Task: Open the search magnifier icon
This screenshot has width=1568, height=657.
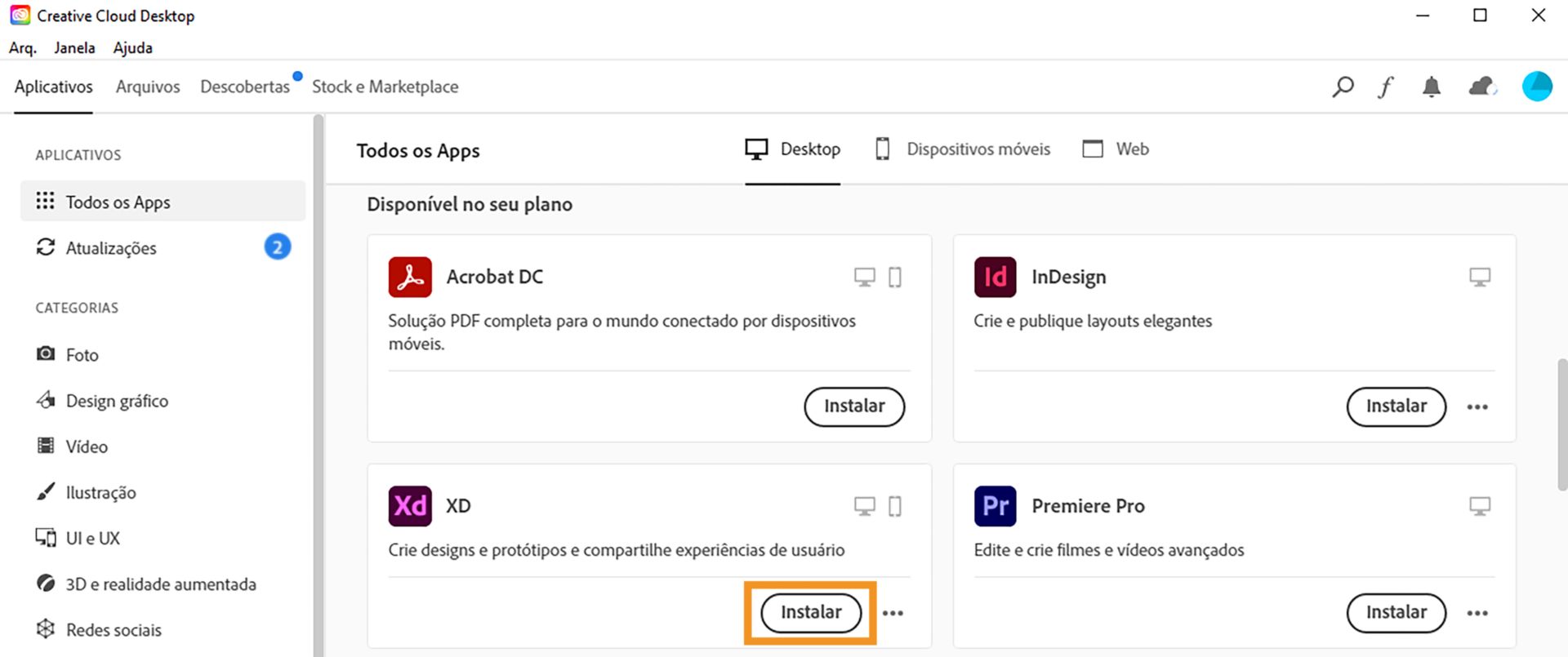Action: click(1343, 87)
